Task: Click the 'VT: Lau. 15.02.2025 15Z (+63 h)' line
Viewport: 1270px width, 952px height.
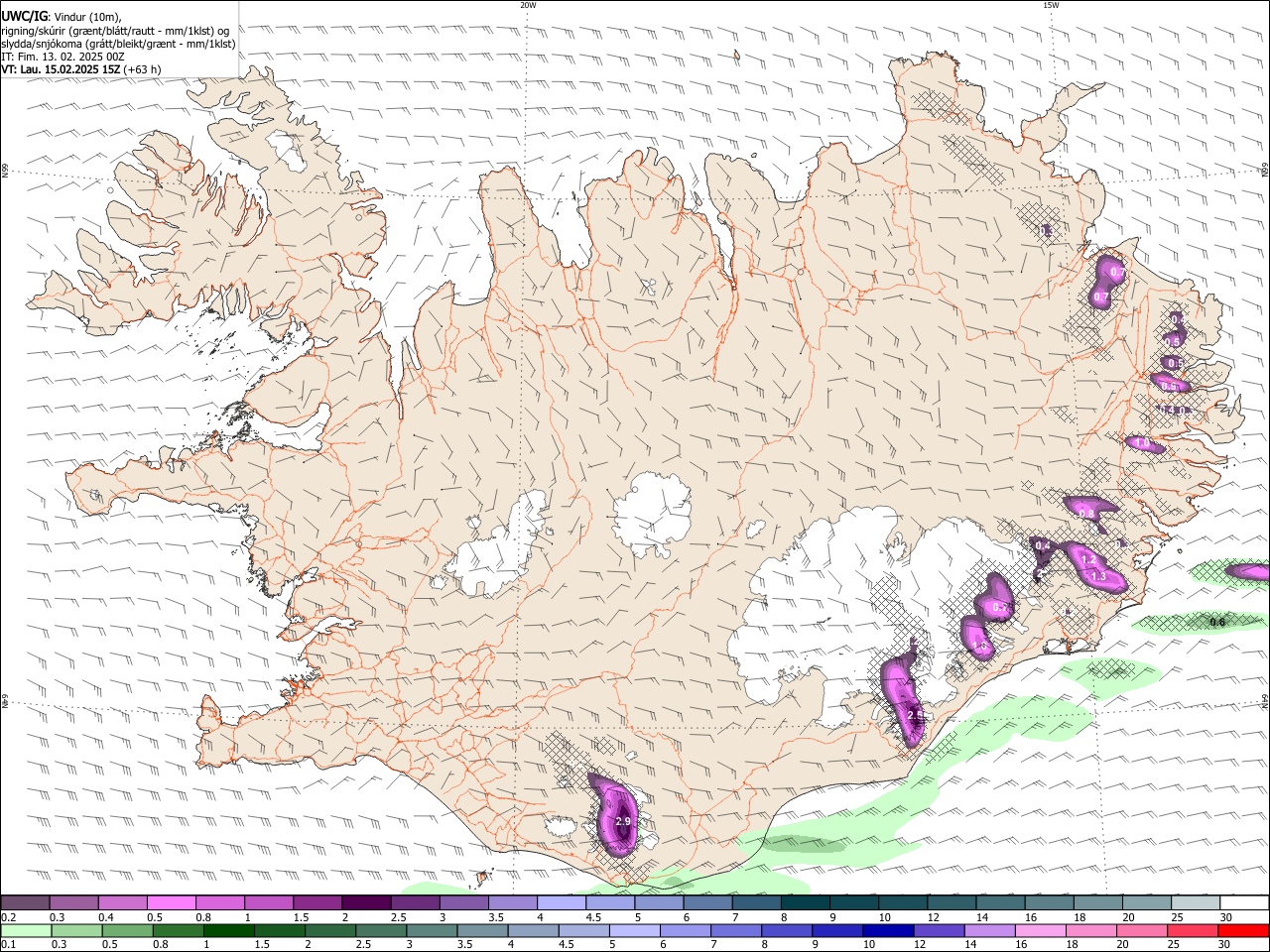Action: coord(80,69)
